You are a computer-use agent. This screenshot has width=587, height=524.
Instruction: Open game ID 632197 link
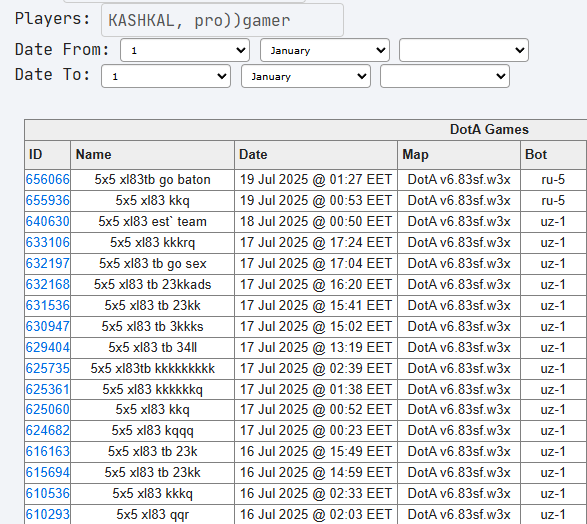tap(48, 263)
